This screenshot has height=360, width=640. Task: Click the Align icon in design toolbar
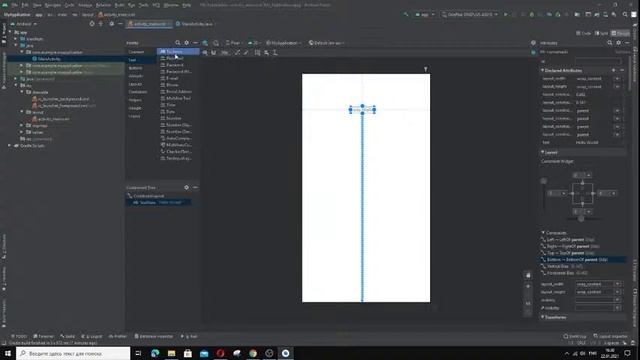pyautogui.click(x=266, y=53)
